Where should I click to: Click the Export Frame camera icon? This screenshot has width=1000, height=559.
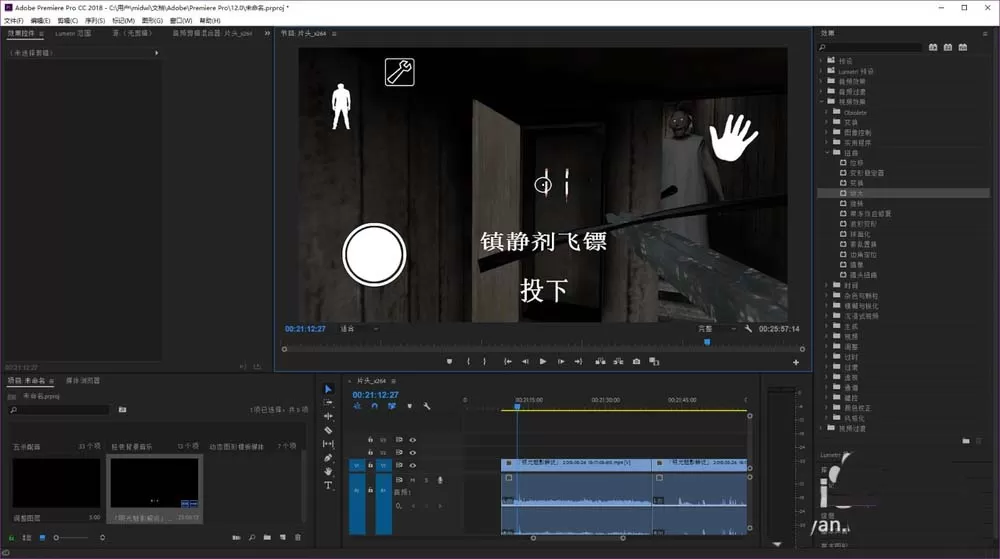click(x=636, y=361)
